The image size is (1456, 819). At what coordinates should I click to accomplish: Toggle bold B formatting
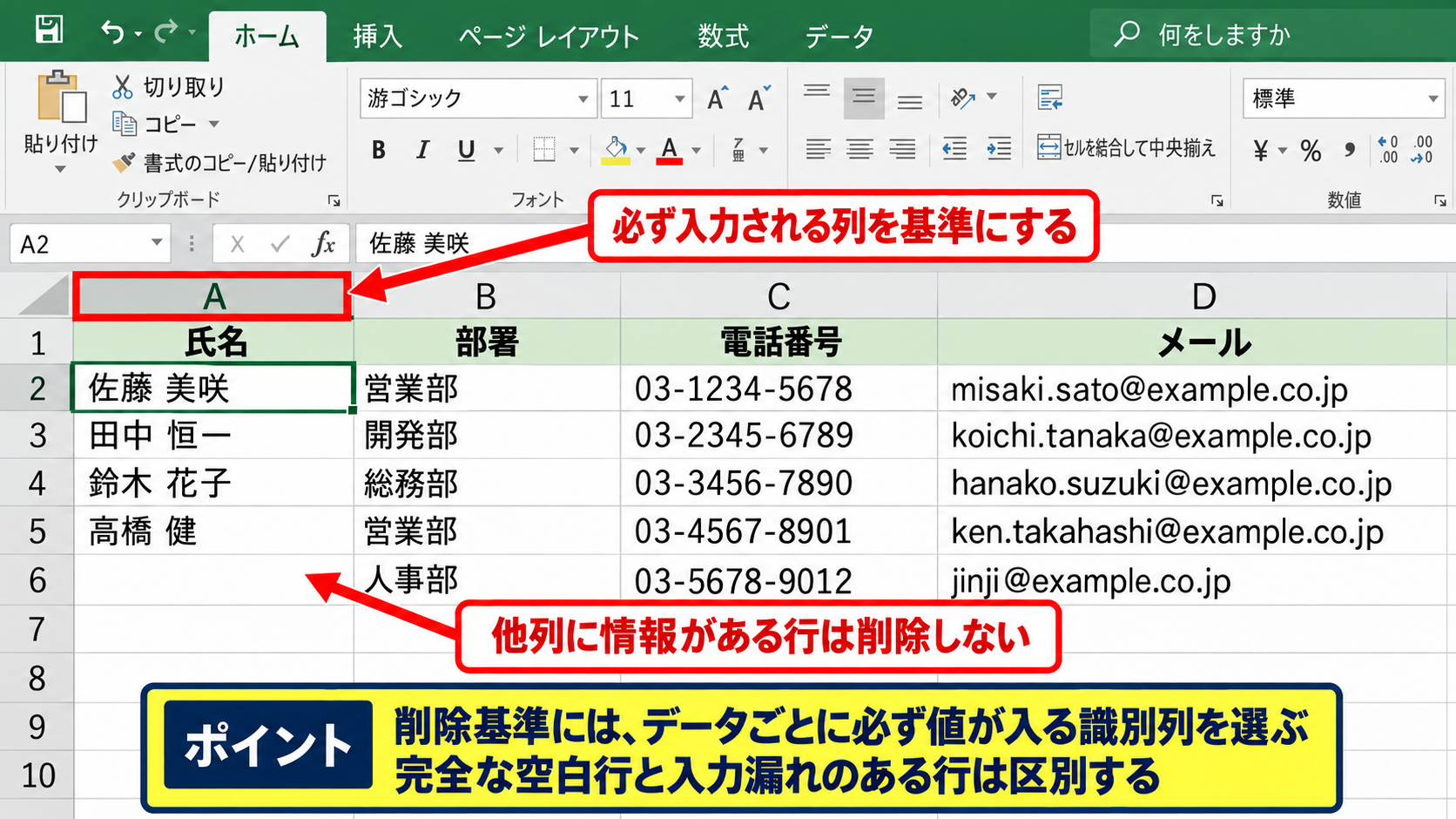point(379,150)
